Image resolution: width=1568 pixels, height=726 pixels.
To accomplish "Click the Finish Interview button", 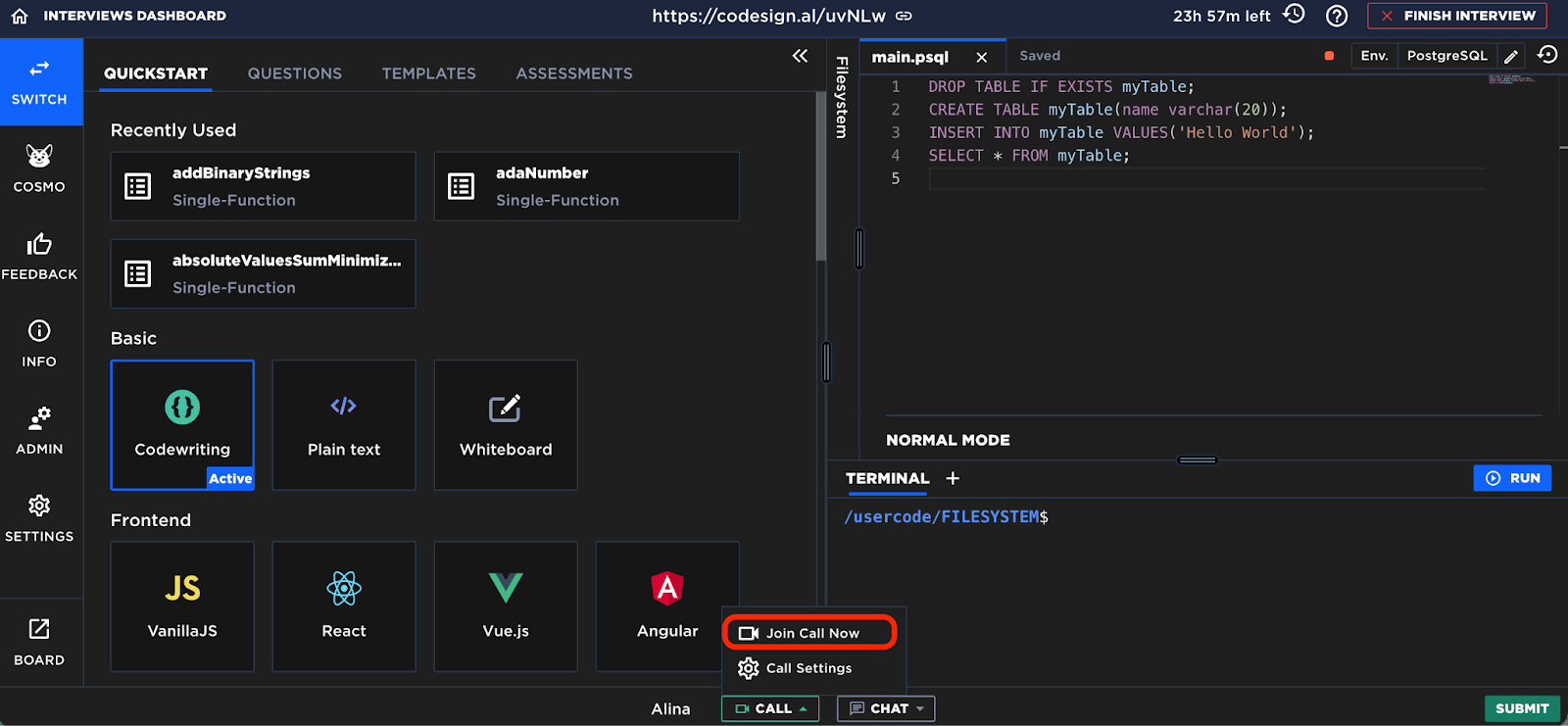I will 1457,16.
